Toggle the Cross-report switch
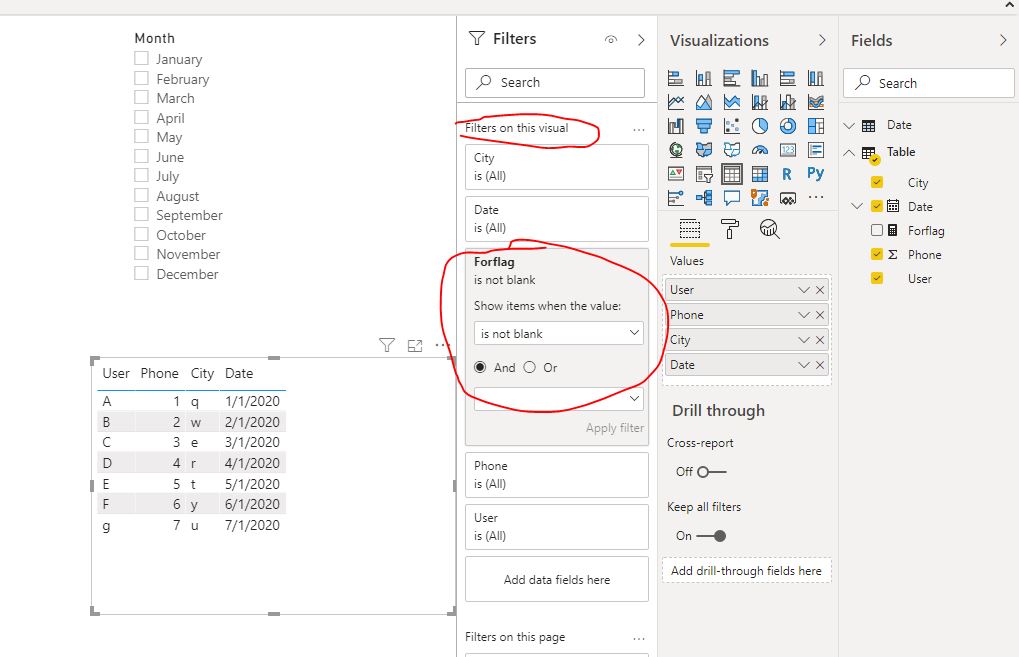Viewport: 1019px width, 657px height. 711,472
